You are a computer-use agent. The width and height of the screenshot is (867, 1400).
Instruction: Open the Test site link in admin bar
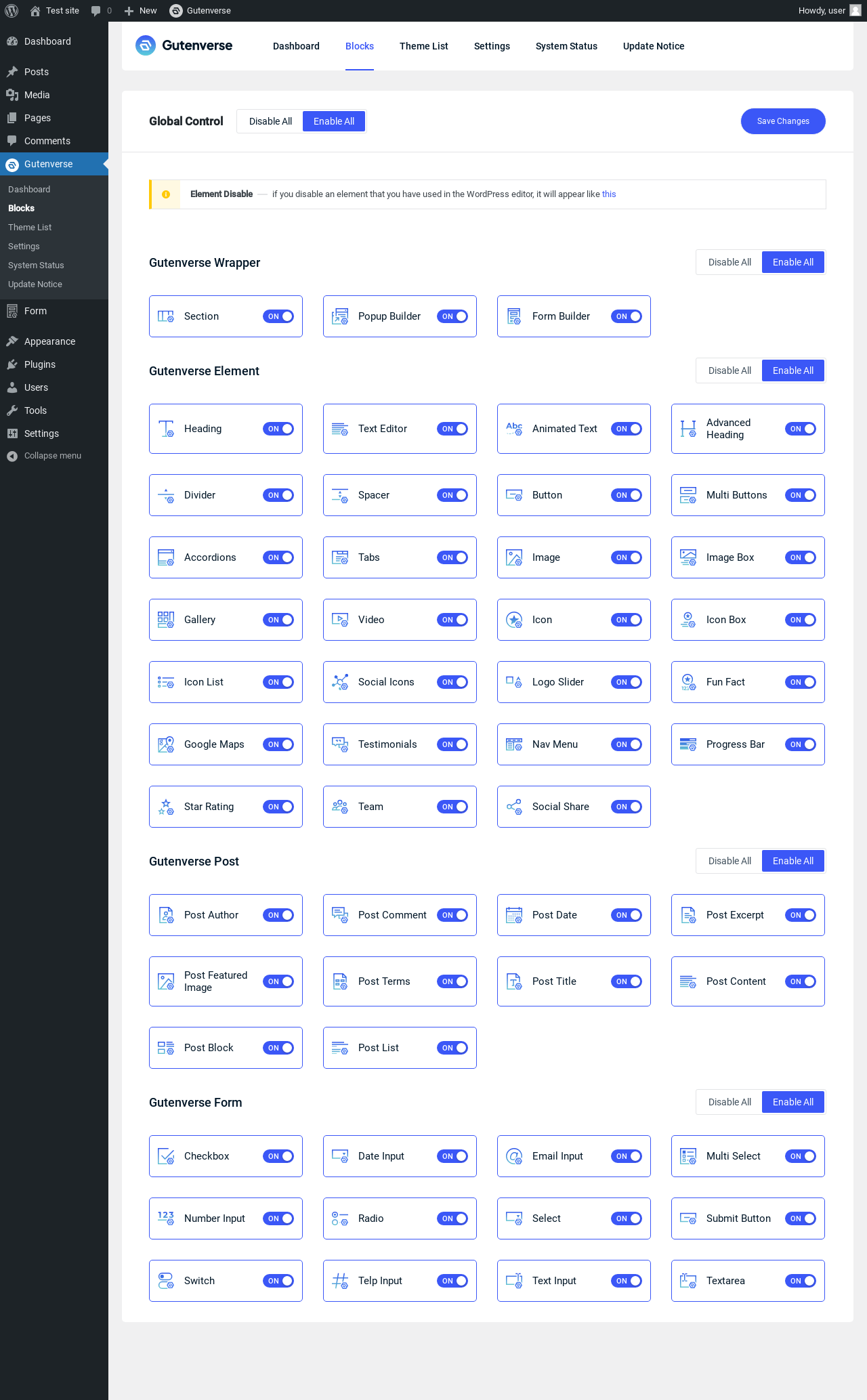click(54, 11)
